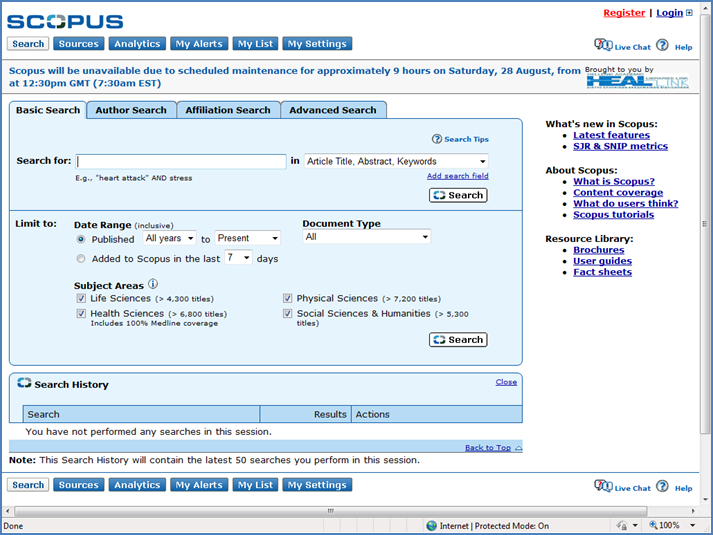713x535 pixels.
Task: Click the horizontal scrollbar right arrow
Action: pyautogui.click(x=693, y=511)
